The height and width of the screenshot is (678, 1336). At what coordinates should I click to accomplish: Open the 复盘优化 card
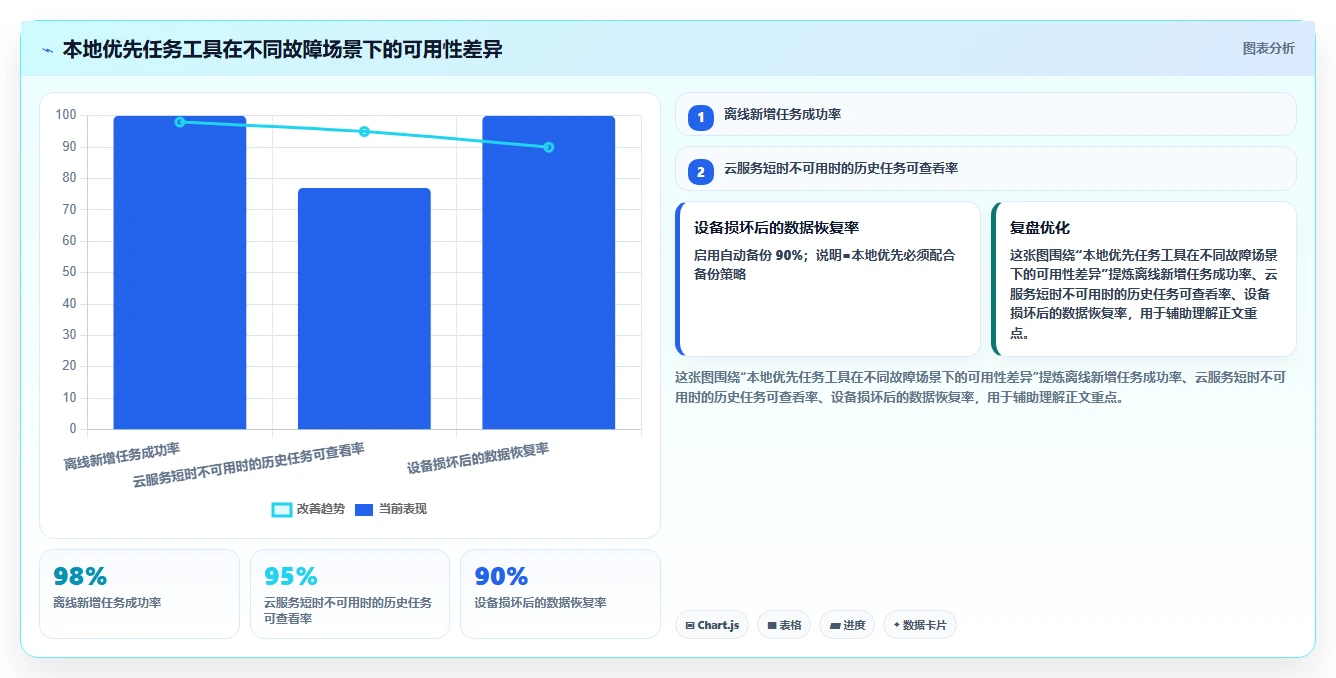click(x=1144, y=279)
